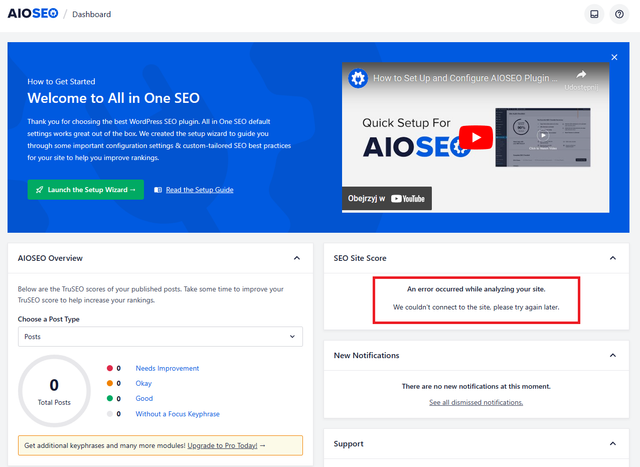Open the video title link
640x467 pixels.
coord(465,78)
